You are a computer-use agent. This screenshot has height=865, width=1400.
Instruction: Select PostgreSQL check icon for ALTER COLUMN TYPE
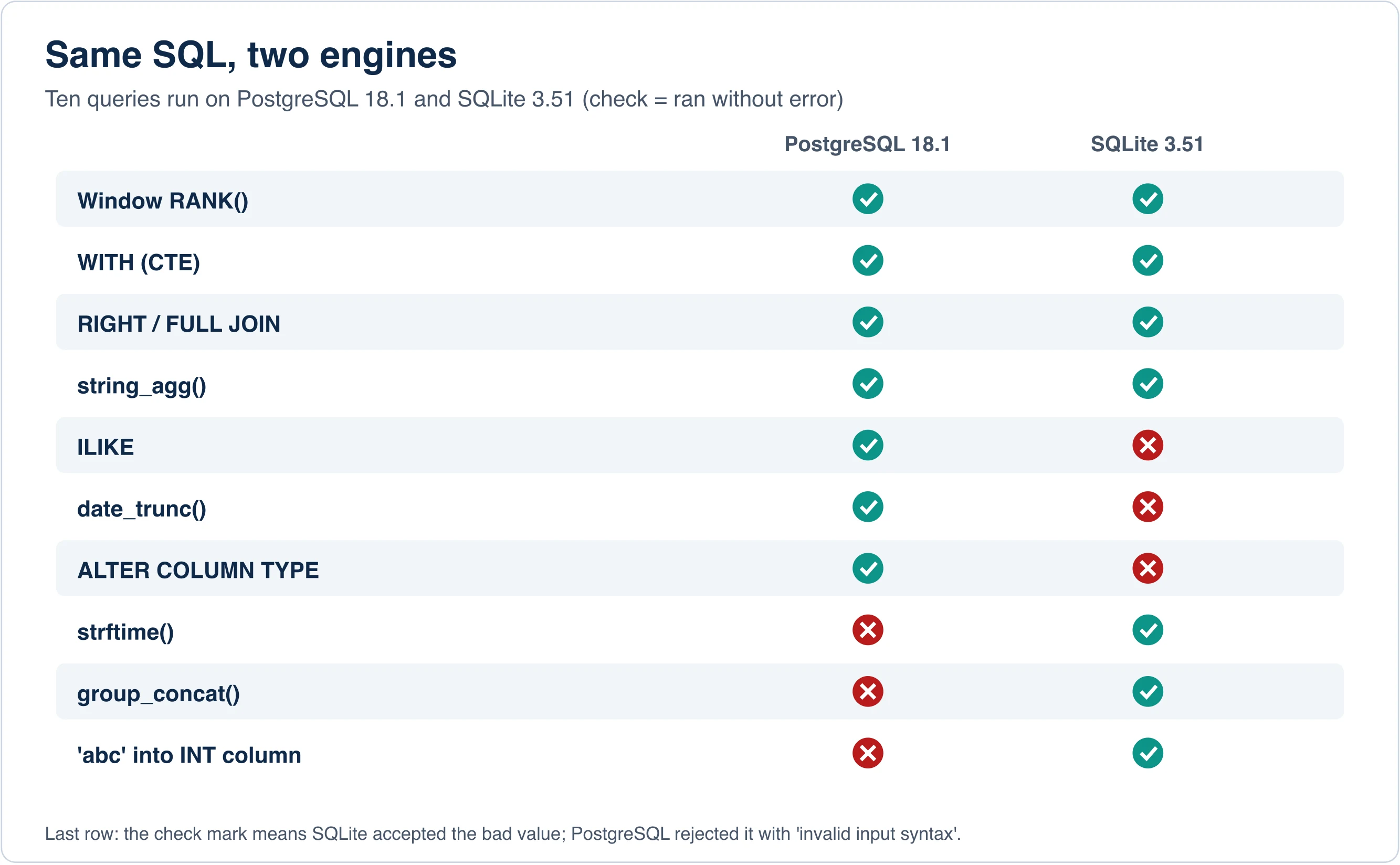pos(867,568)
